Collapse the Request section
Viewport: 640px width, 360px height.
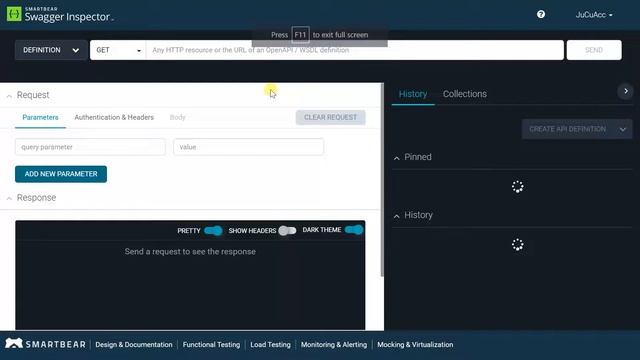pyautogui.click(x=9, y=96)
